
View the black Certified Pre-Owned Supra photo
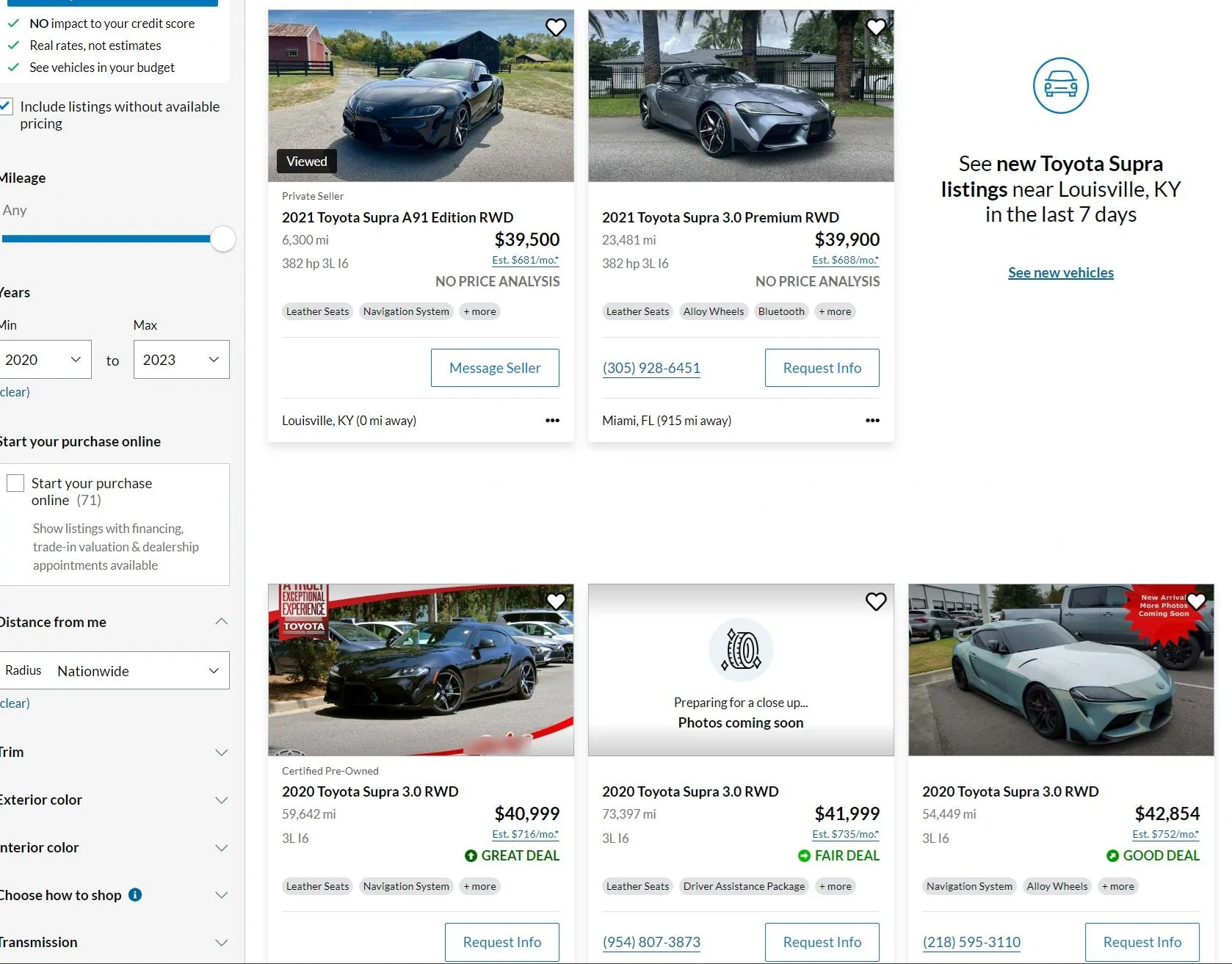[x=421, y=670]
